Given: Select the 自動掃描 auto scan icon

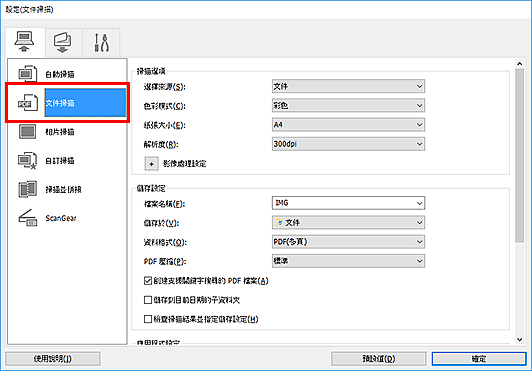Looking at the screenshot, I should 27,74.
